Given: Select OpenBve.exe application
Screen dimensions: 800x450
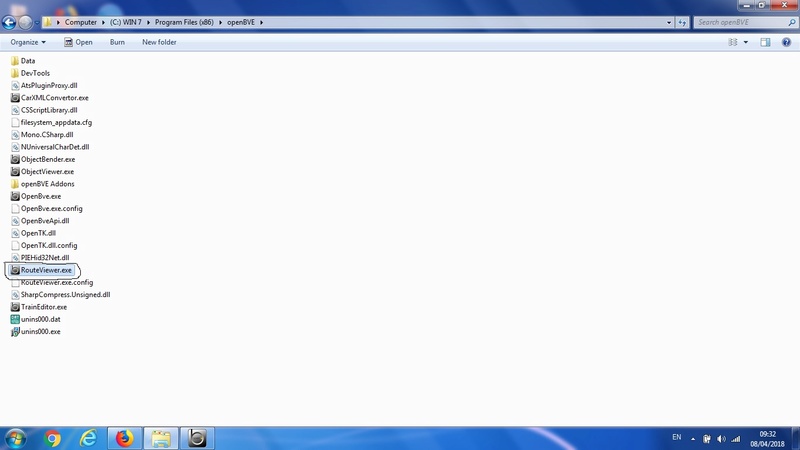Looking at the screenshot, I should tap(36, 196).
